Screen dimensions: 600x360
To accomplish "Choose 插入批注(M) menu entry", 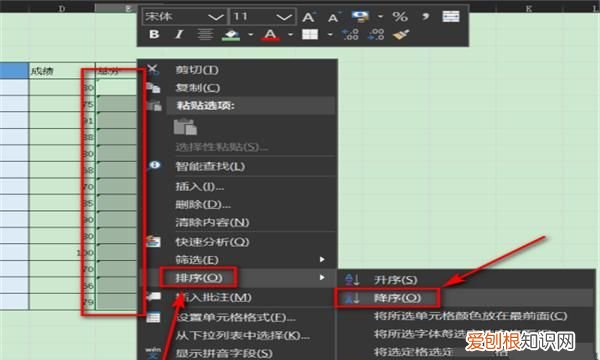I will coord(214,297).
